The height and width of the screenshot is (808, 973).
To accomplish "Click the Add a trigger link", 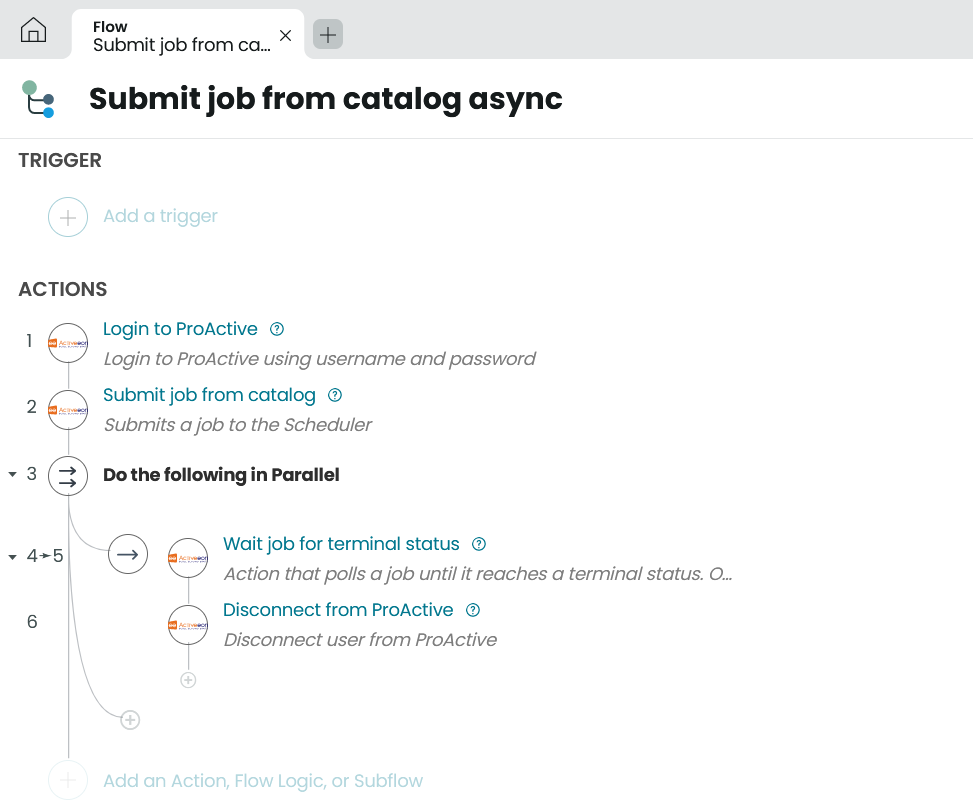I will 160,216.
